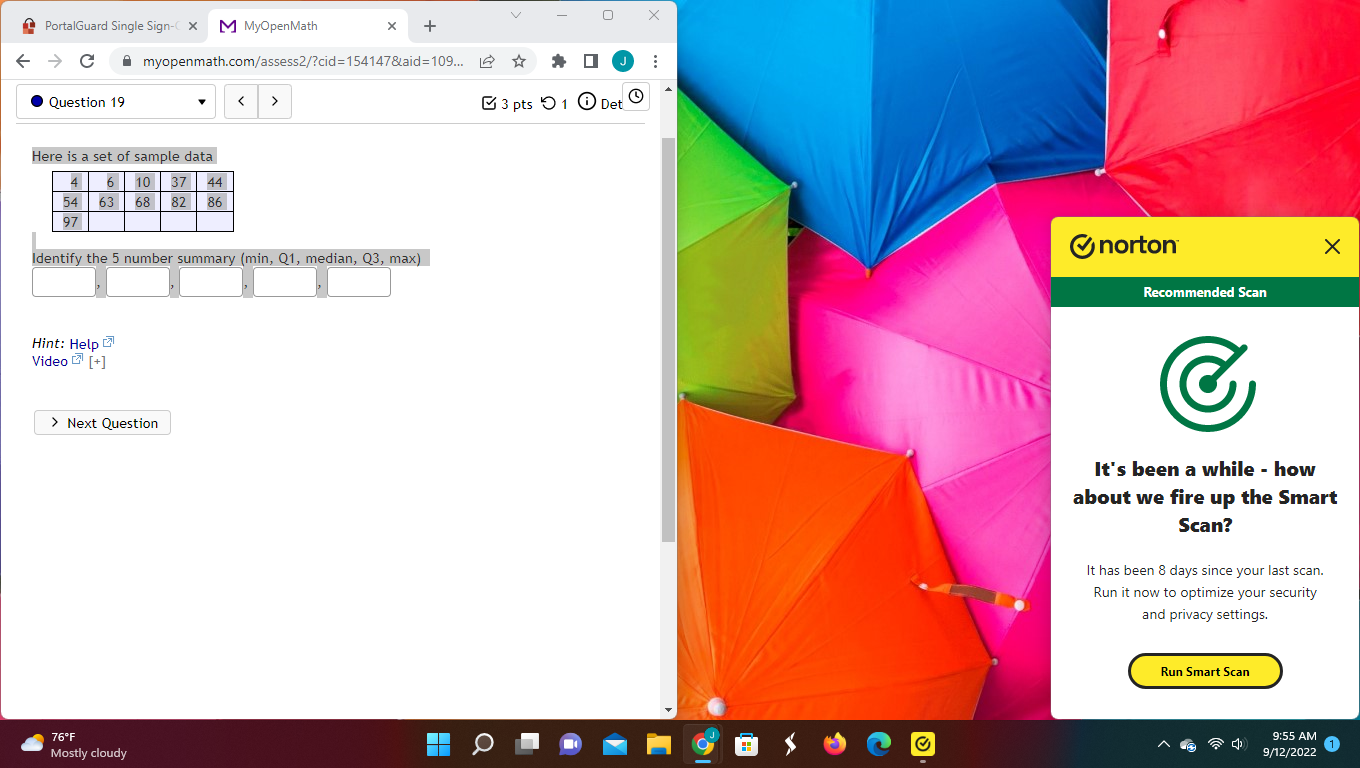Click the retry attempts icon
This screenshot has width=1360, height=768.
click(x=548, y=103)
